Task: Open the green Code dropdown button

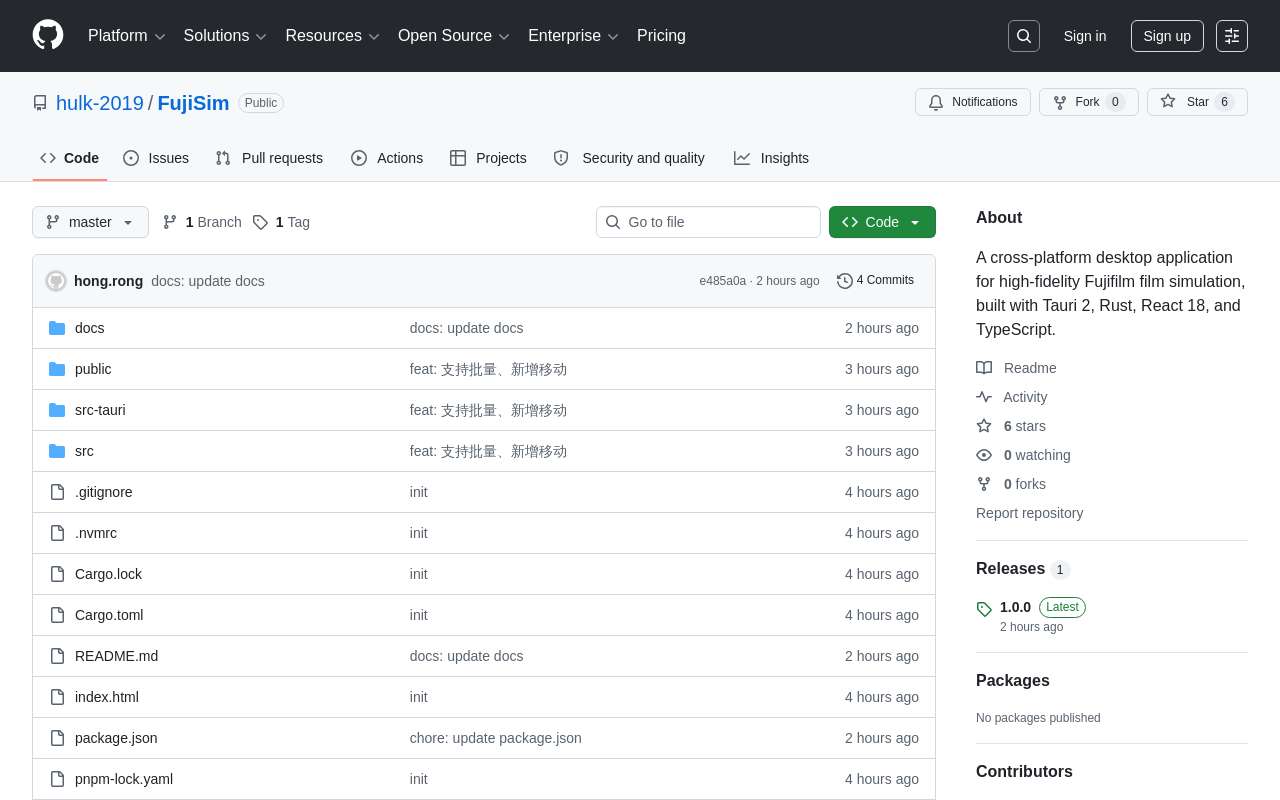Action: click(x=882, y=222)
